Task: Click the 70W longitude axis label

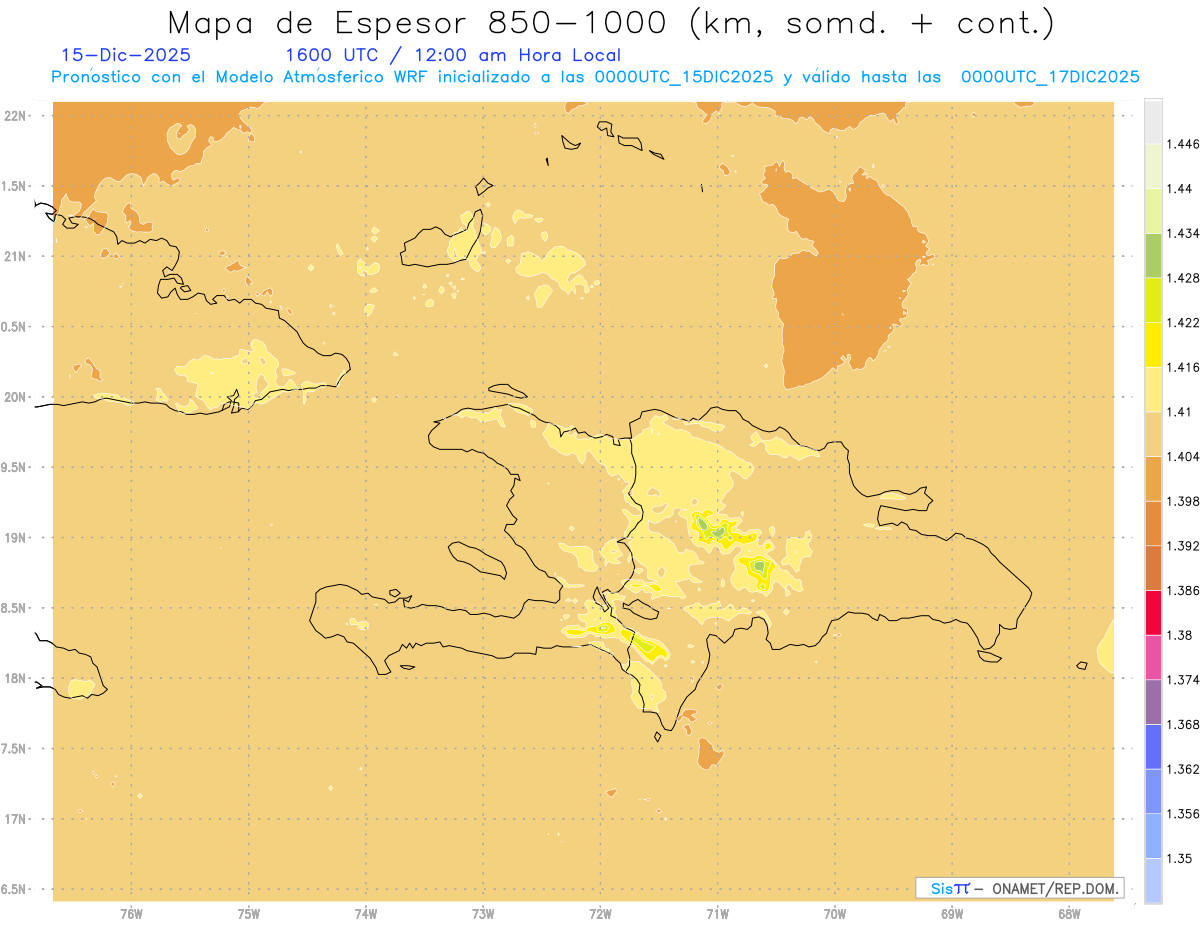Action: [835, 914]
